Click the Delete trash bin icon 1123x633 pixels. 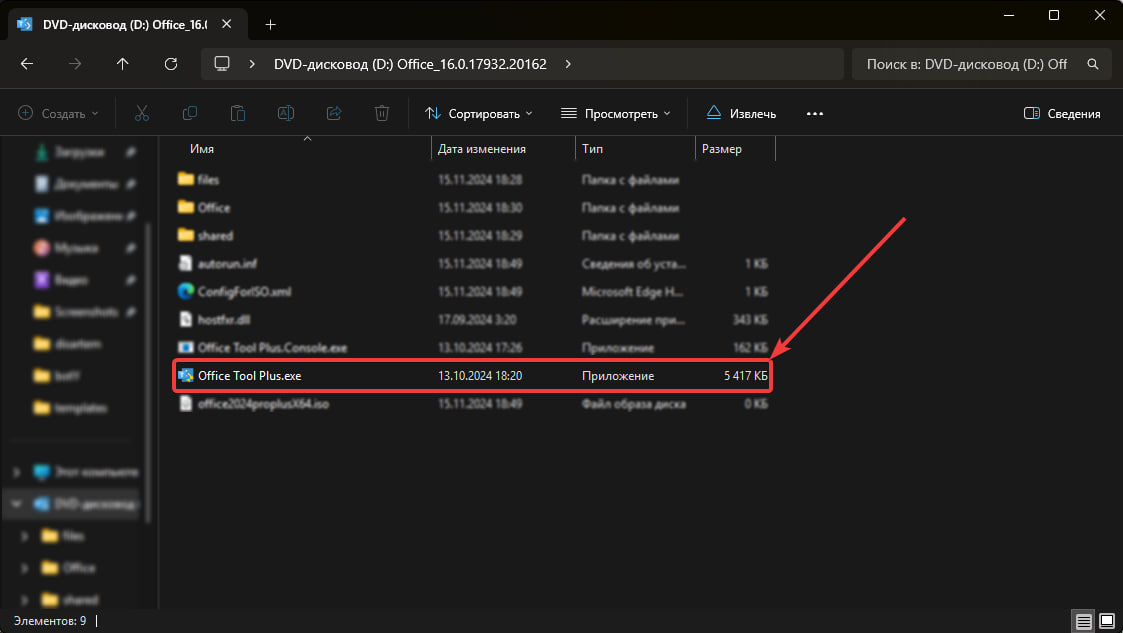[382, 113]
